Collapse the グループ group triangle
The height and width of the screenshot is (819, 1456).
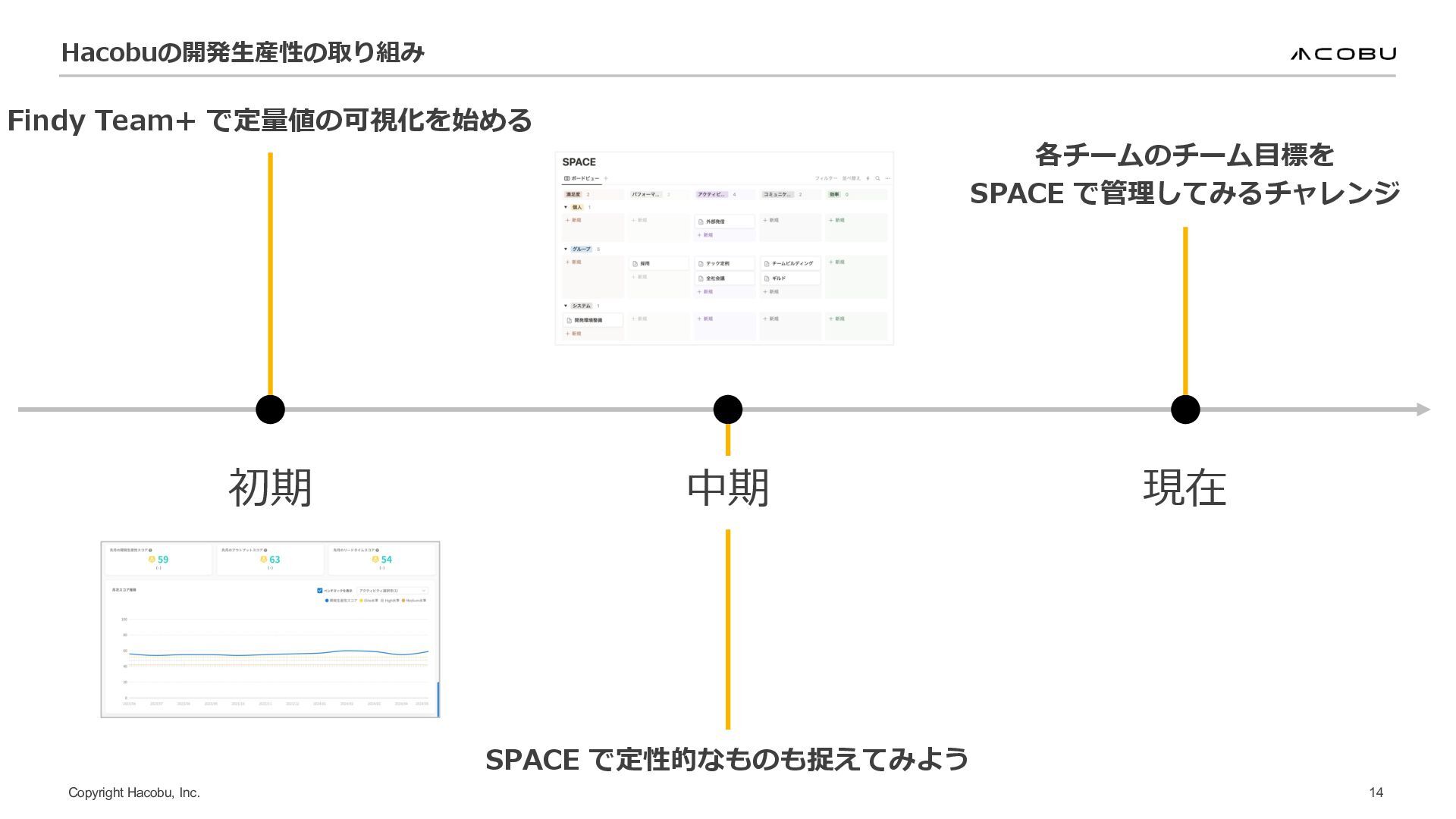click(x=566, y=249)
